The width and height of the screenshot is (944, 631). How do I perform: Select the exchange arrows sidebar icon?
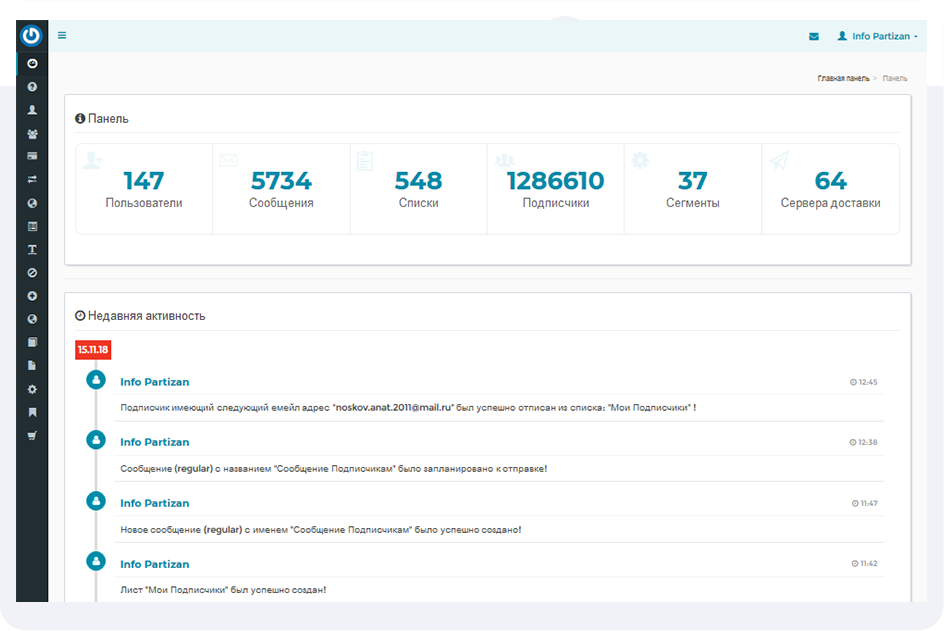(x=32, y=180)
